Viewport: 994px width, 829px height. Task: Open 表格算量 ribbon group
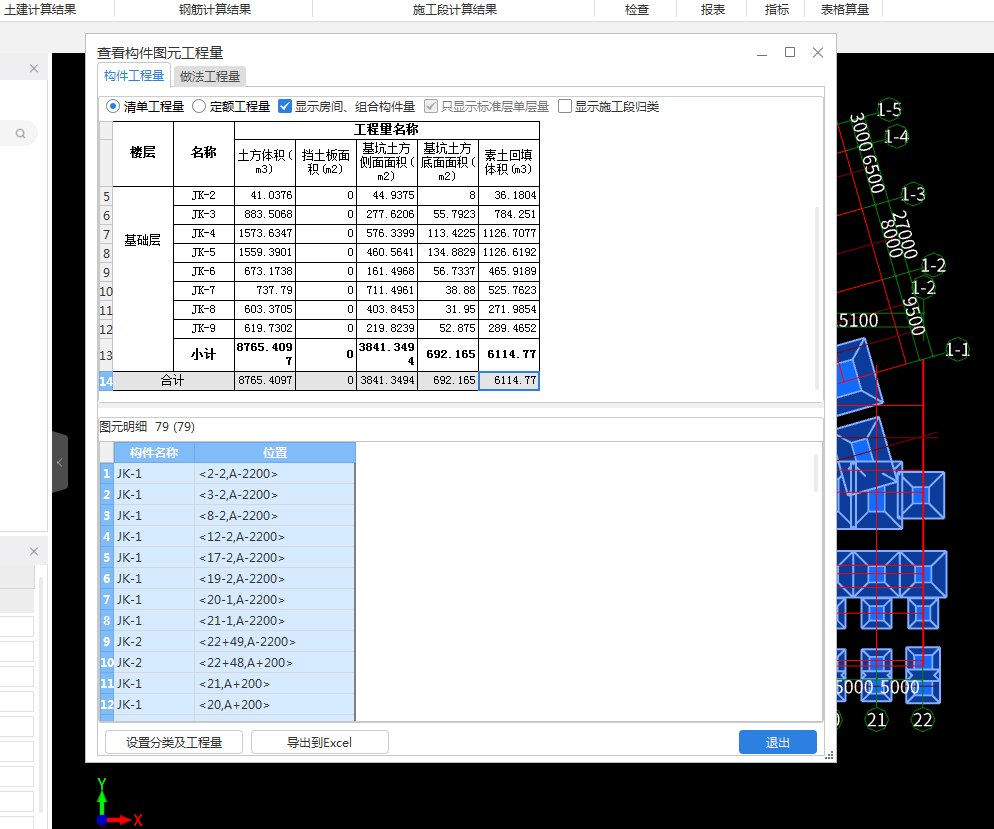(x=844, y=10)
